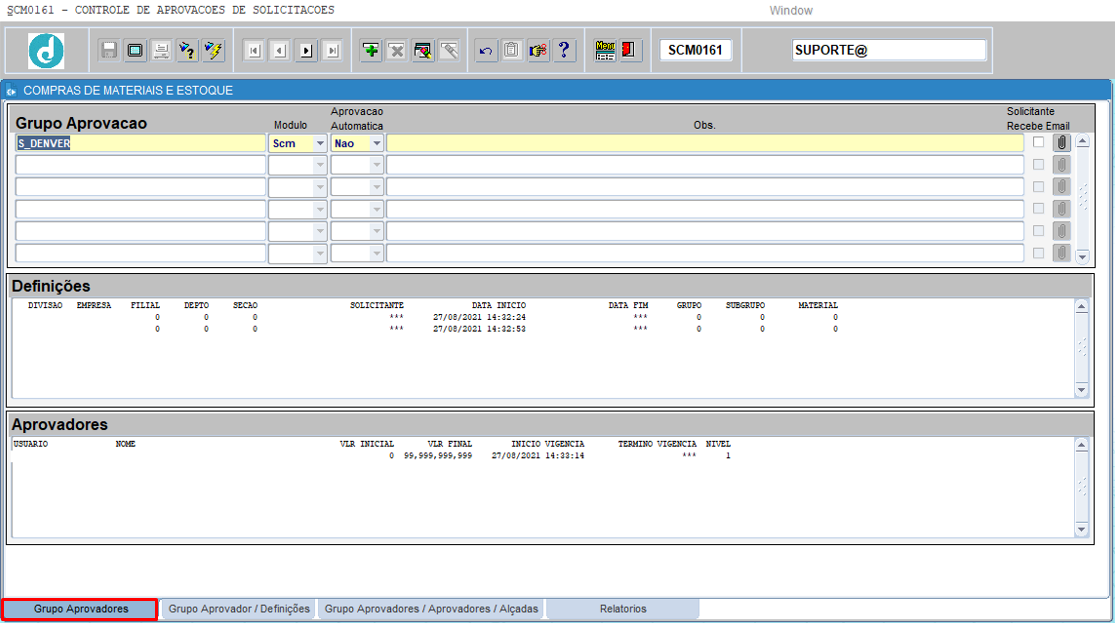Check the email checkbox in the fourth grid row
Viewport: 1115px width, 623px height.
click(x=1039, y=208)
